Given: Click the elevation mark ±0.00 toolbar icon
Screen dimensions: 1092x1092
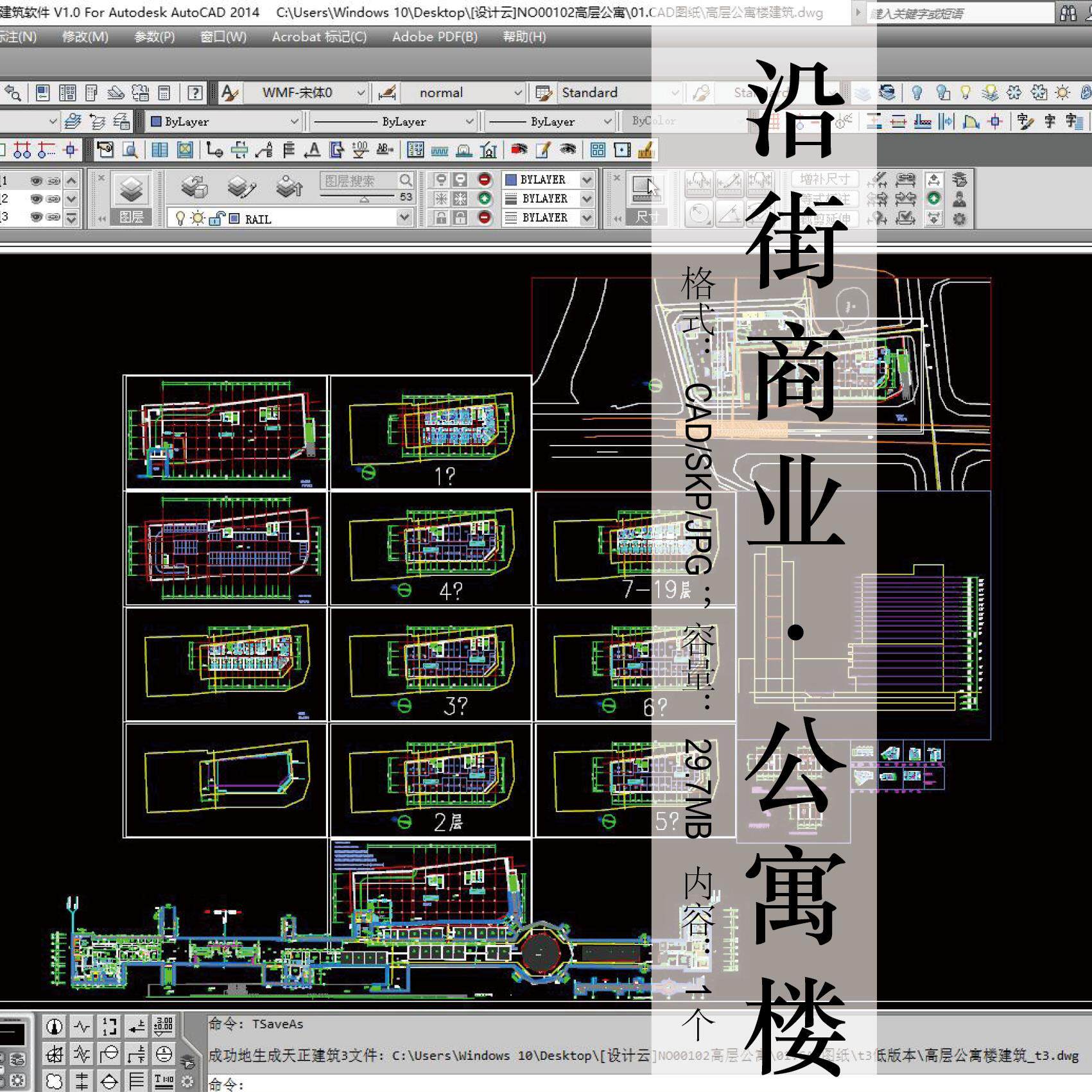Looking at the screenshot, I should pos(360,150).
